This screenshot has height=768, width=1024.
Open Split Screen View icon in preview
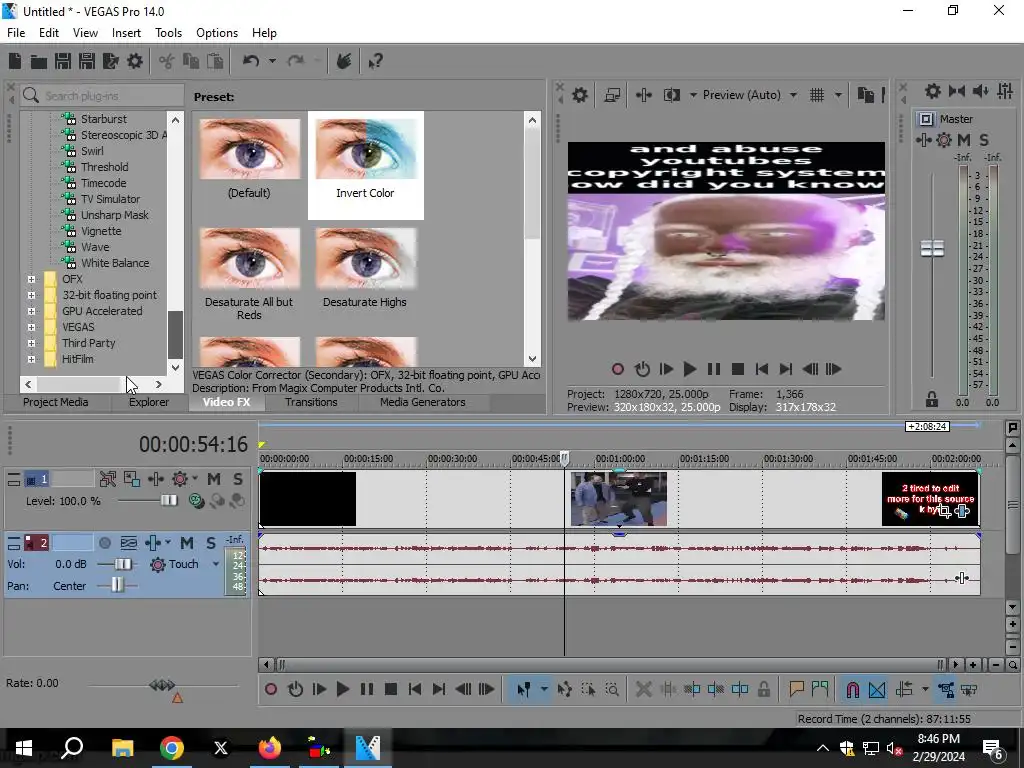click(x=672, y=95)
